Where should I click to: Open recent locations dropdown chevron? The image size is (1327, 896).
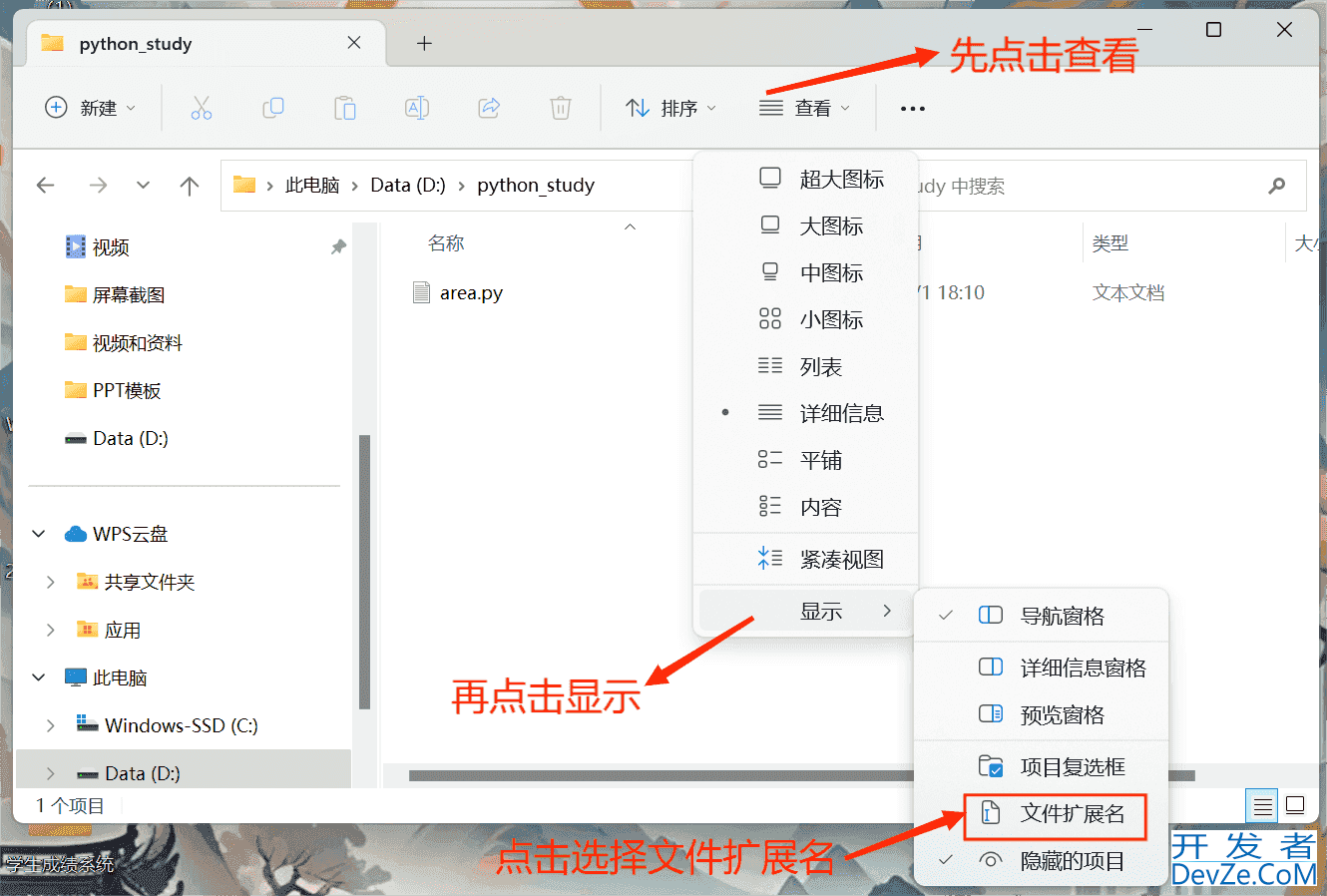coord(143,185)
